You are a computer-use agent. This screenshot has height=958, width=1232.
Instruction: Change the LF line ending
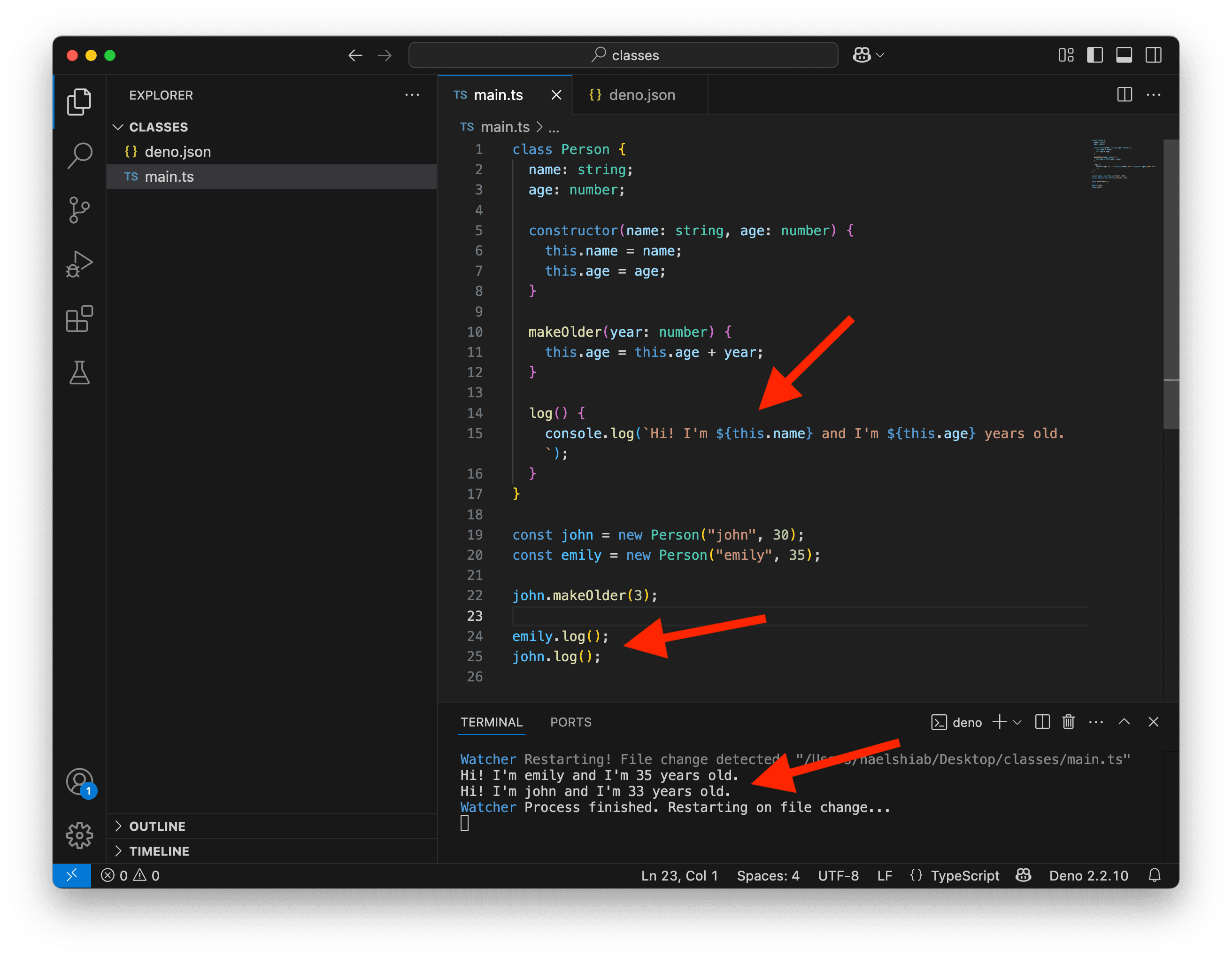pos(885,876)
